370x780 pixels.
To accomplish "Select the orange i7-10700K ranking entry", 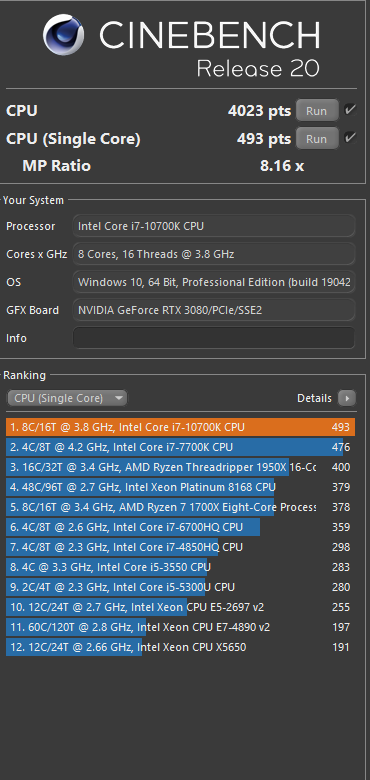I will pyautogui.click(x=181, y=427).
